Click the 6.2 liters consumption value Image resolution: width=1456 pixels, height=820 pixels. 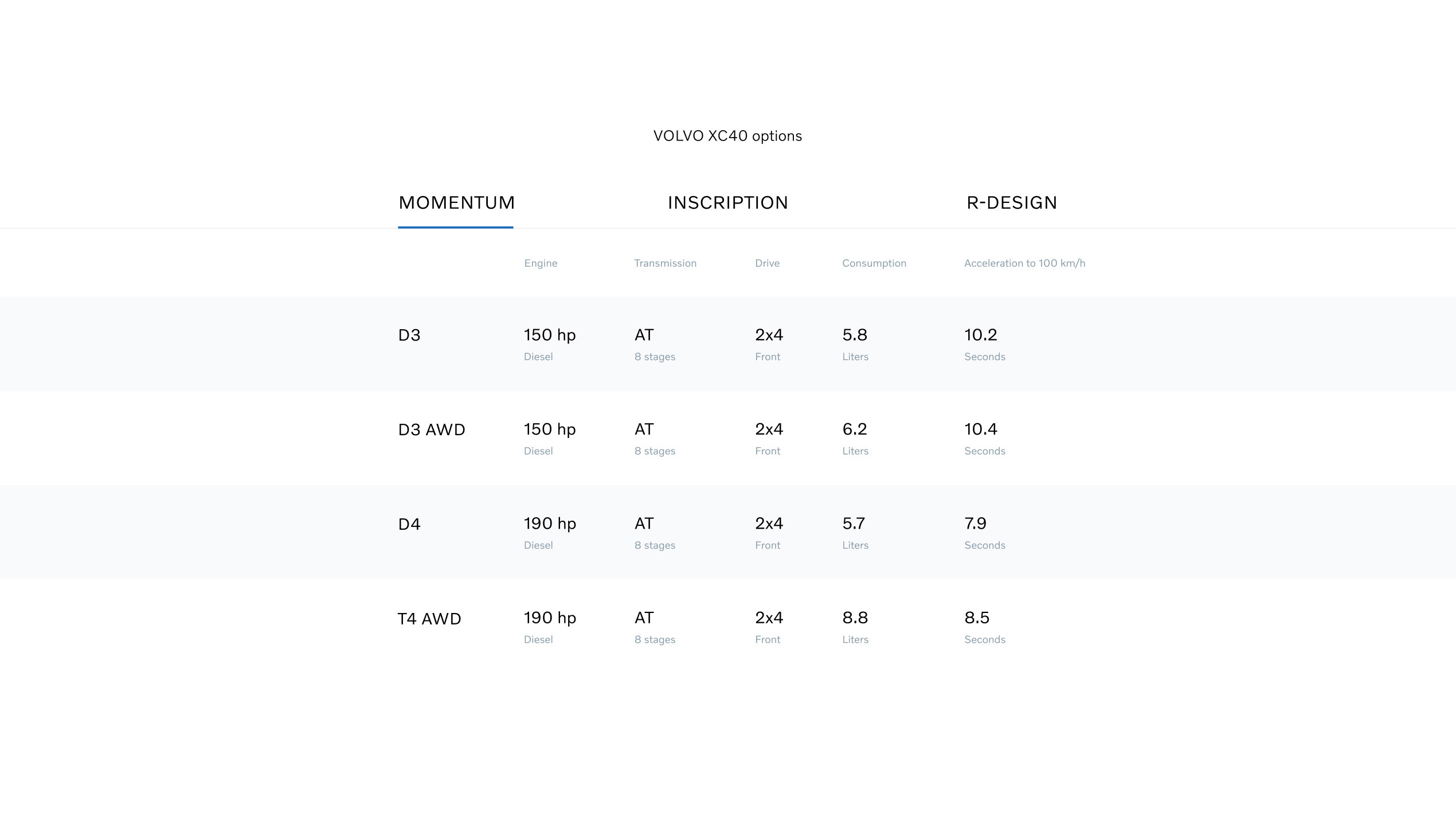pyautogui.click(x=855, y=429)
